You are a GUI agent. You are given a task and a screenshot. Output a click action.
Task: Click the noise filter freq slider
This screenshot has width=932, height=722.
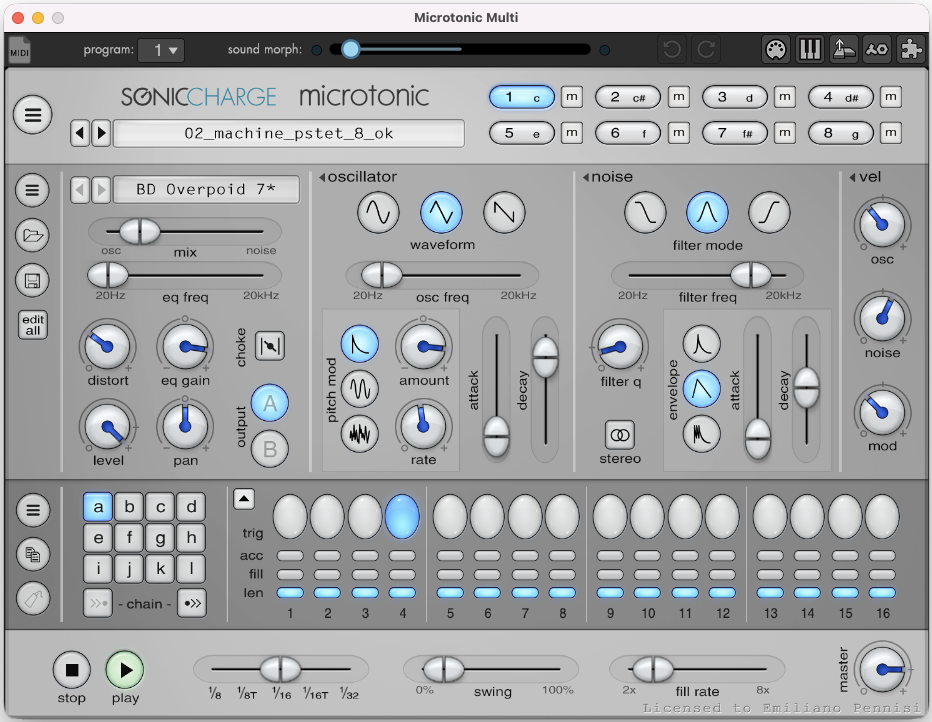707,275
